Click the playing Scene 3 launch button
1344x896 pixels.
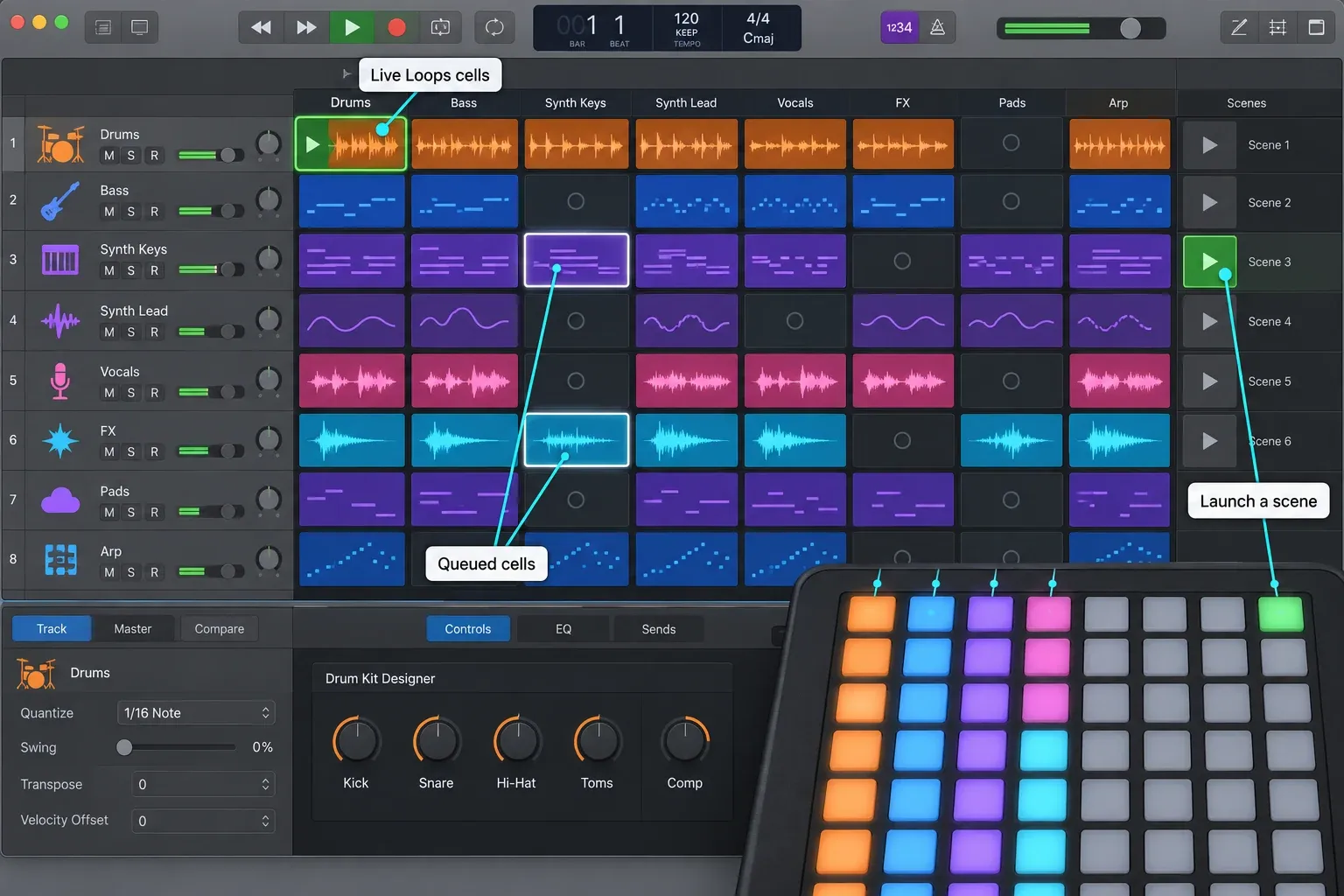1209,262
